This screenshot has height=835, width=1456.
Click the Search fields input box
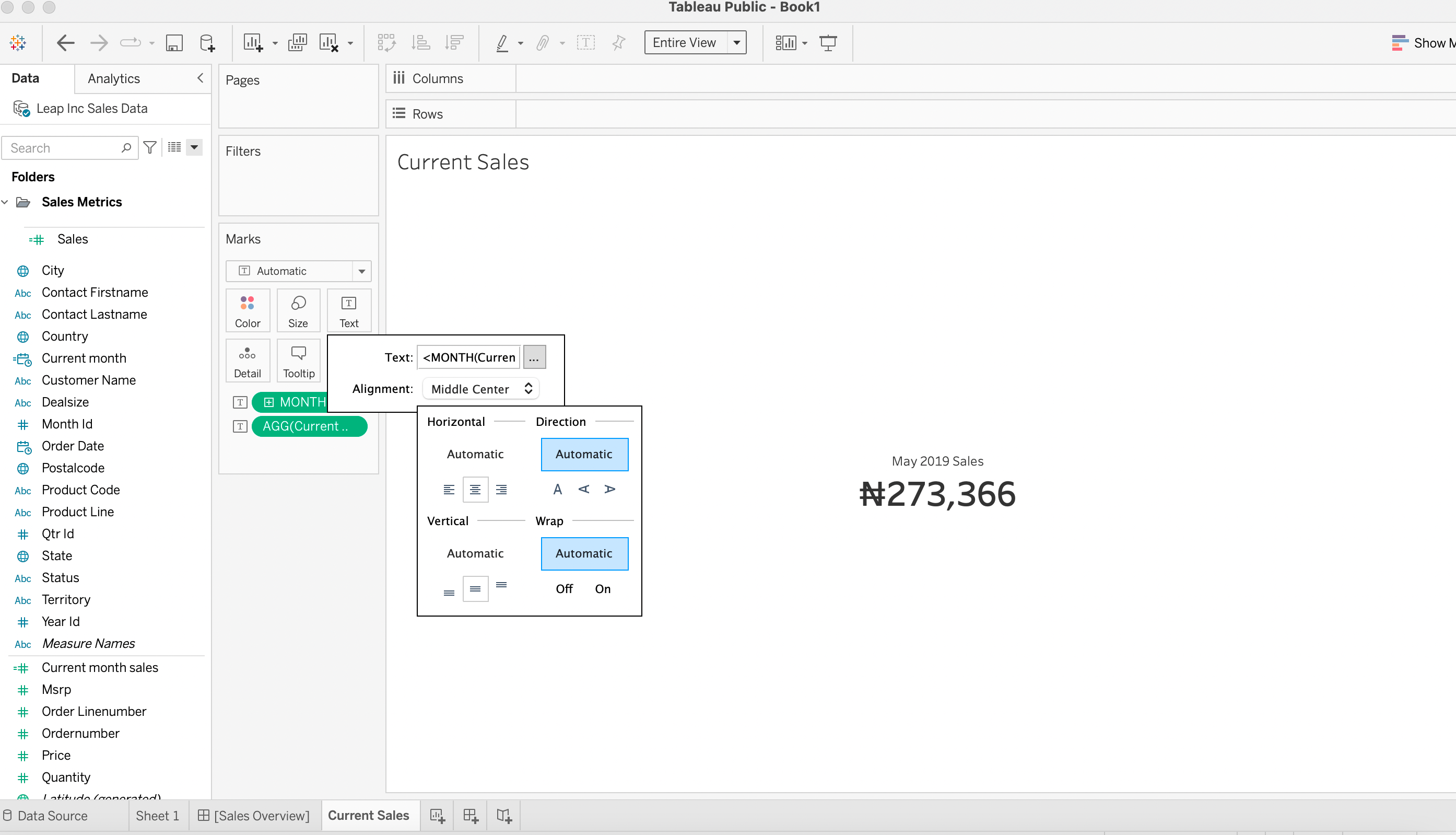pyautogui.click(x=63, y=148)
